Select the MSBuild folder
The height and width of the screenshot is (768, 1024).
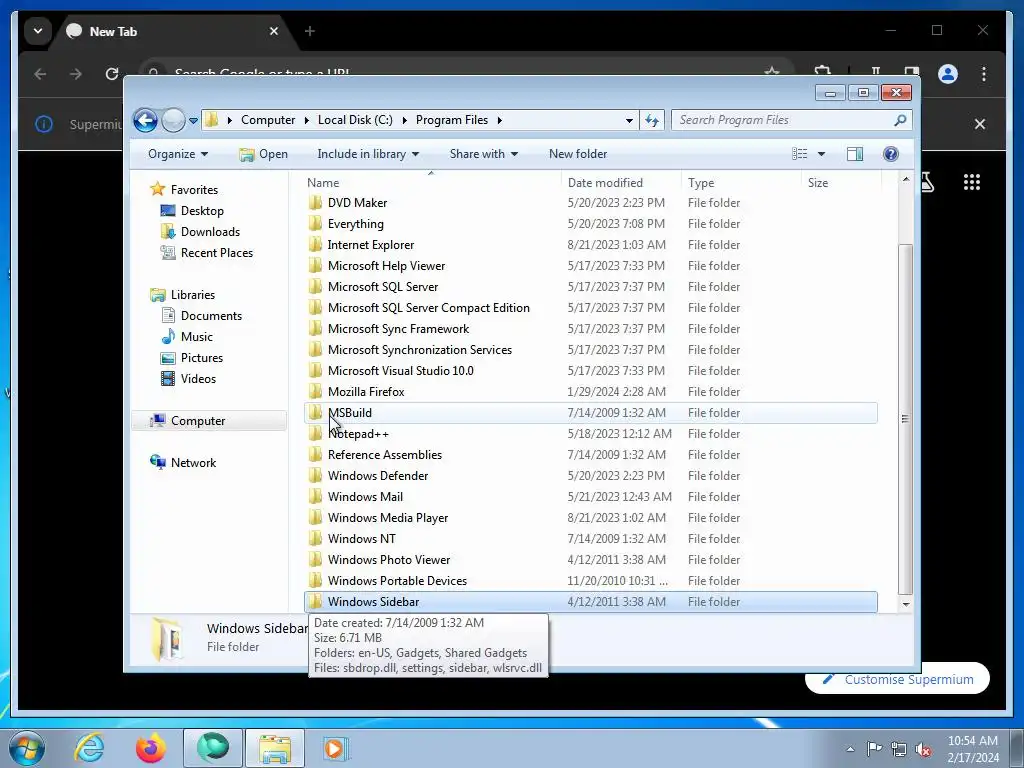coord(590,413)
